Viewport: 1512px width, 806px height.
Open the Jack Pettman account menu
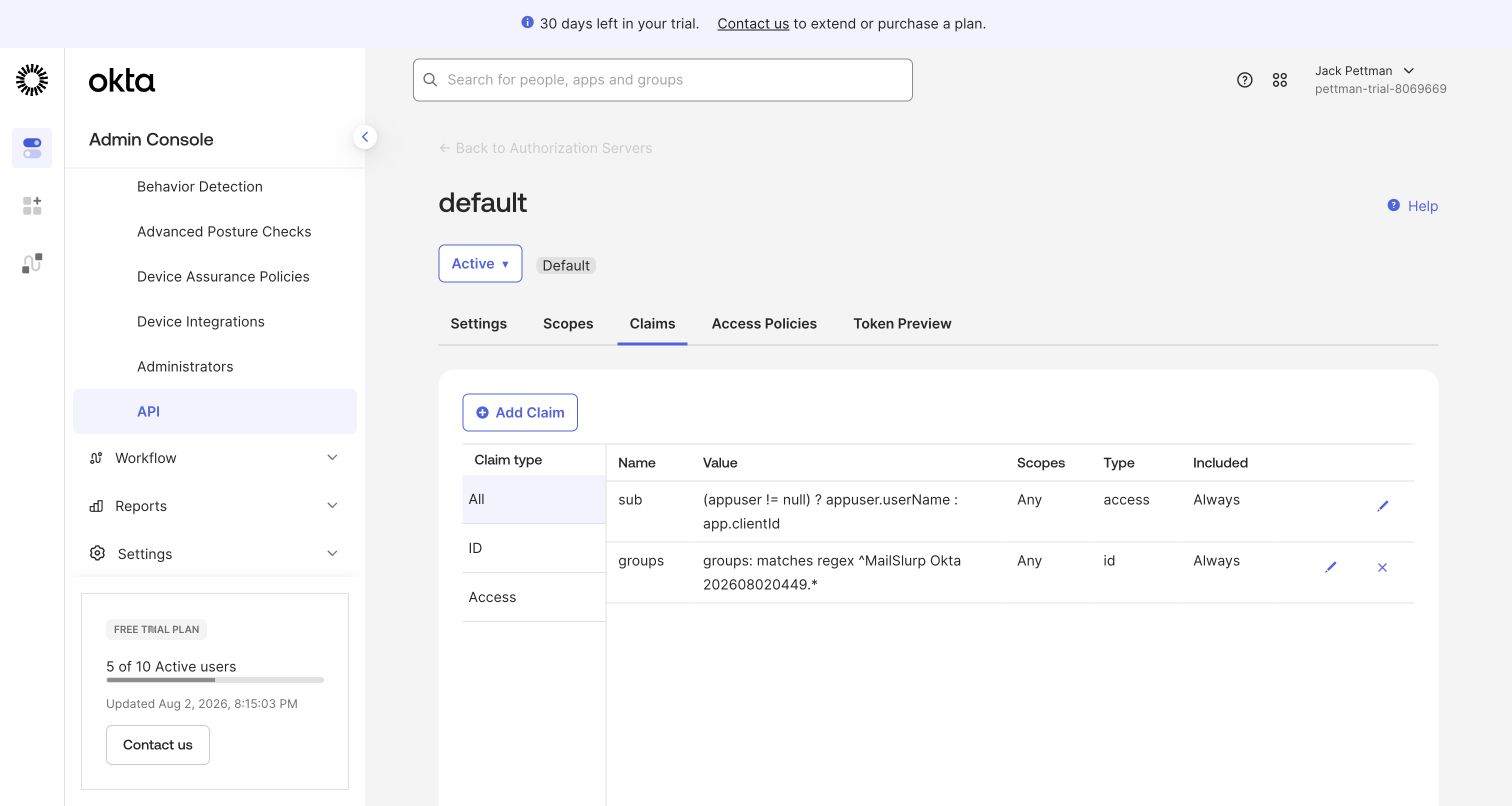click(x=1380, y=80)
